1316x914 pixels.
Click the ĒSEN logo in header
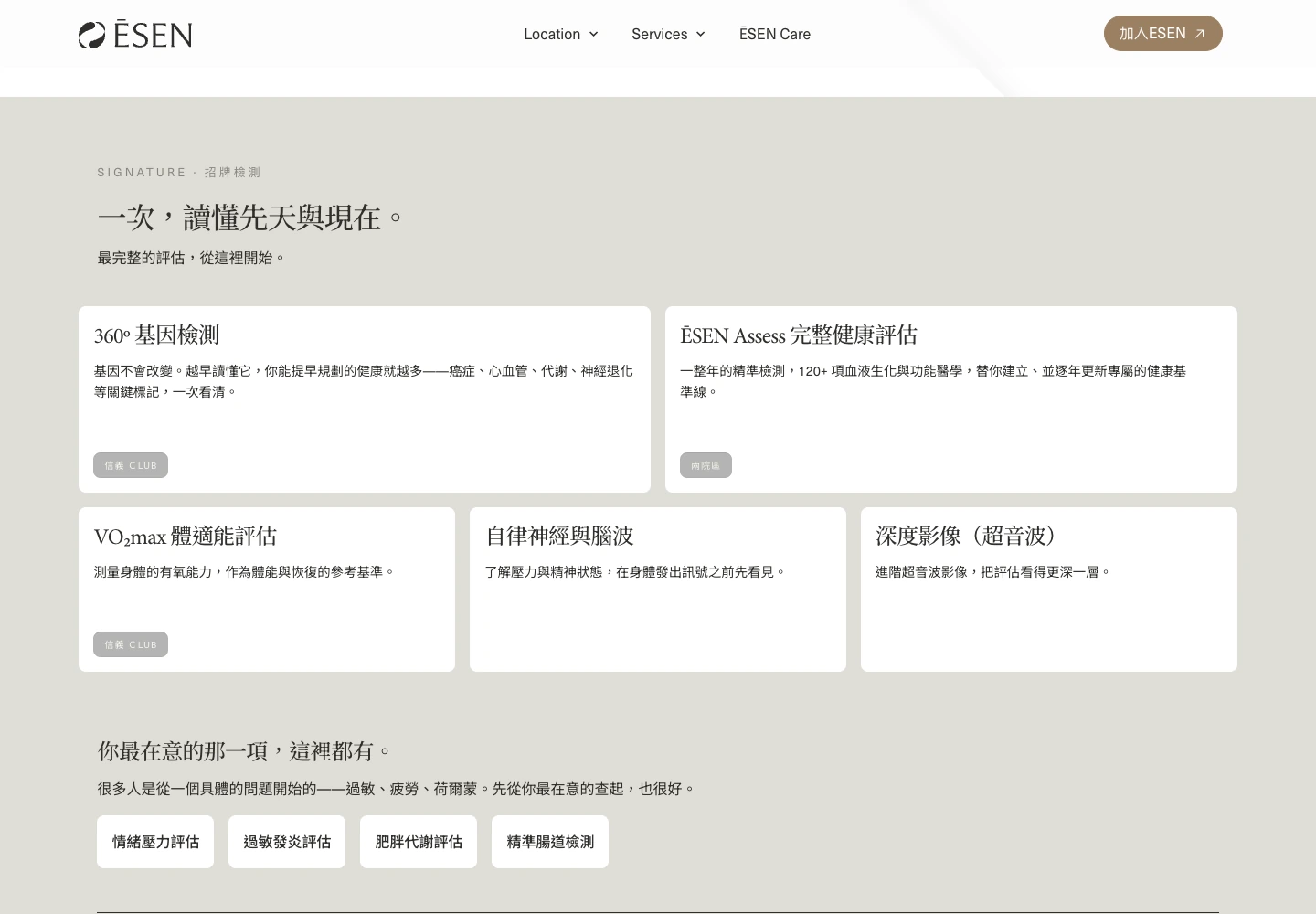click(135, 34)
